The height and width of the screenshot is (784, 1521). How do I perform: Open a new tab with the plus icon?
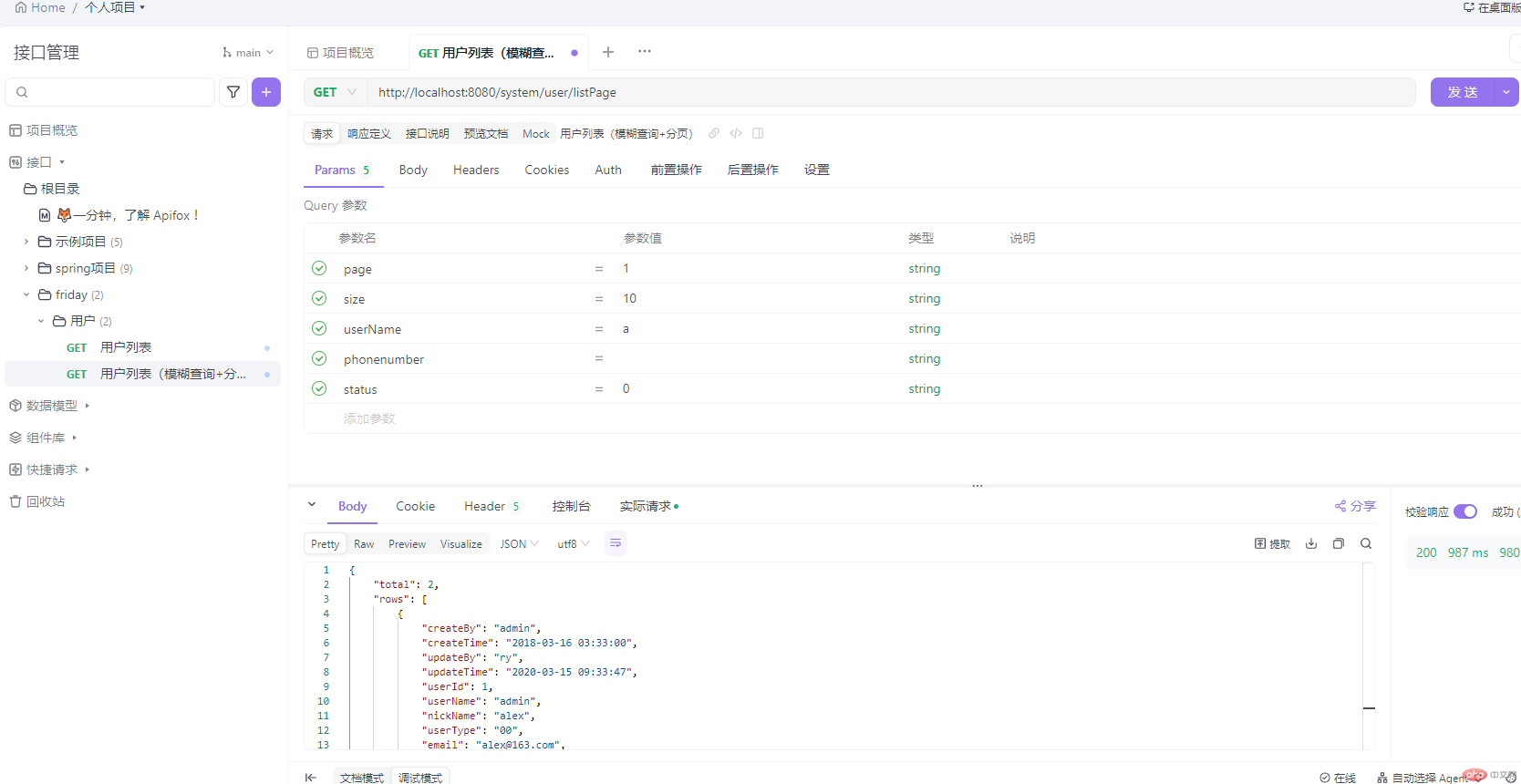pyautogui.click(x=608, y=52)
